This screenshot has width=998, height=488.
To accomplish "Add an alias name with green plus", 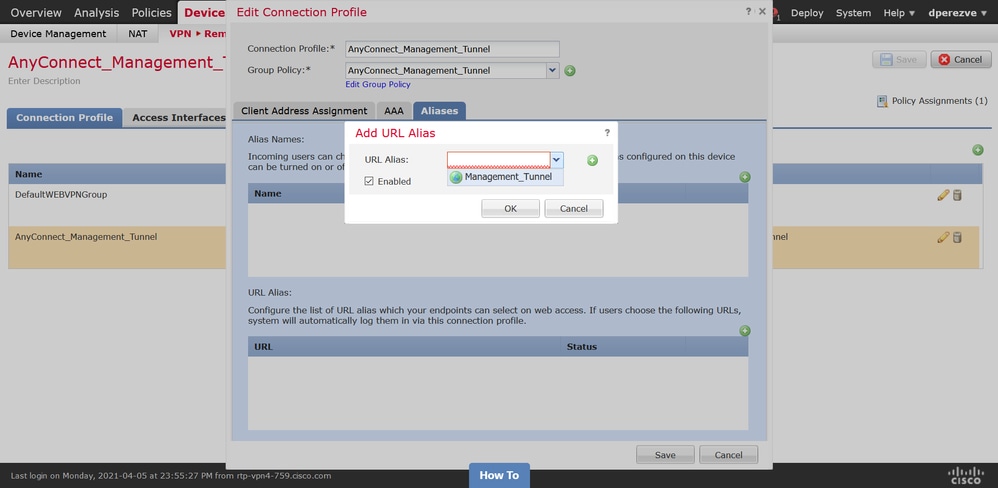I will (745, 177).
